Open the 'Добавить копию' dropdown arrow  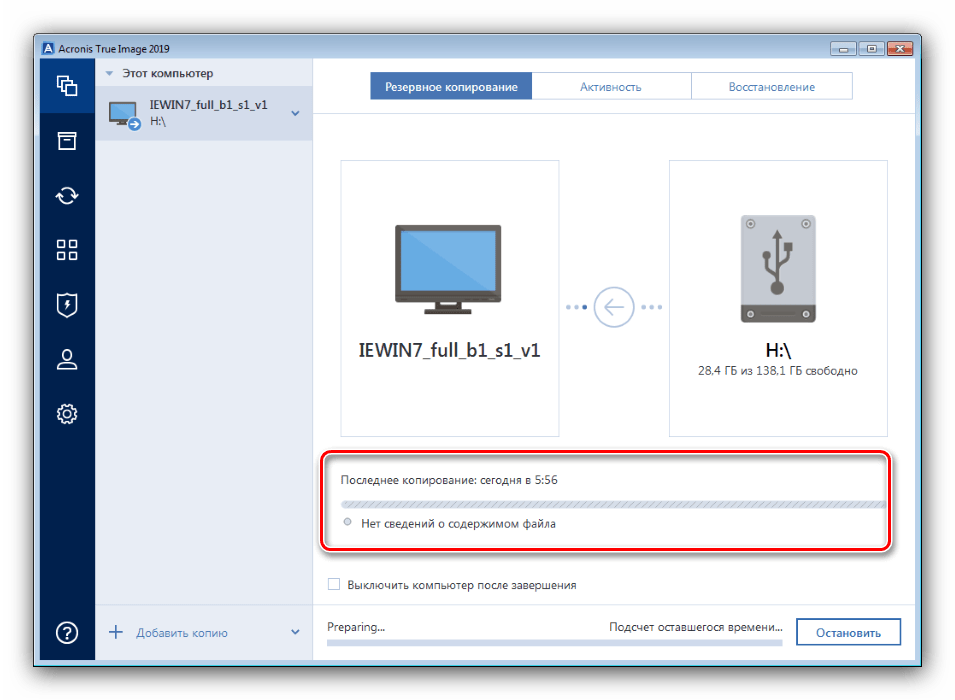pos(295,632)
